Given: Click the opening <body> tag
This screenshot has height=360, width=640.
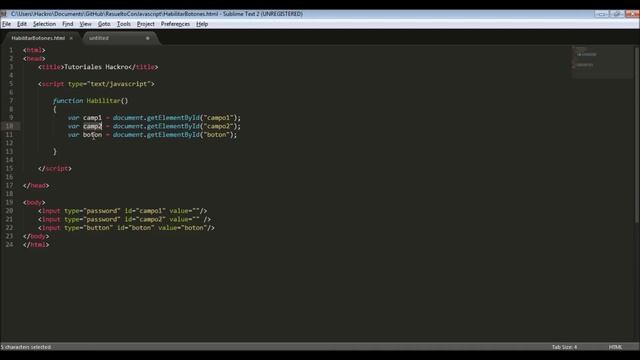Looking at the screenshot, I should pyautogui.click(x=34, y=202).
